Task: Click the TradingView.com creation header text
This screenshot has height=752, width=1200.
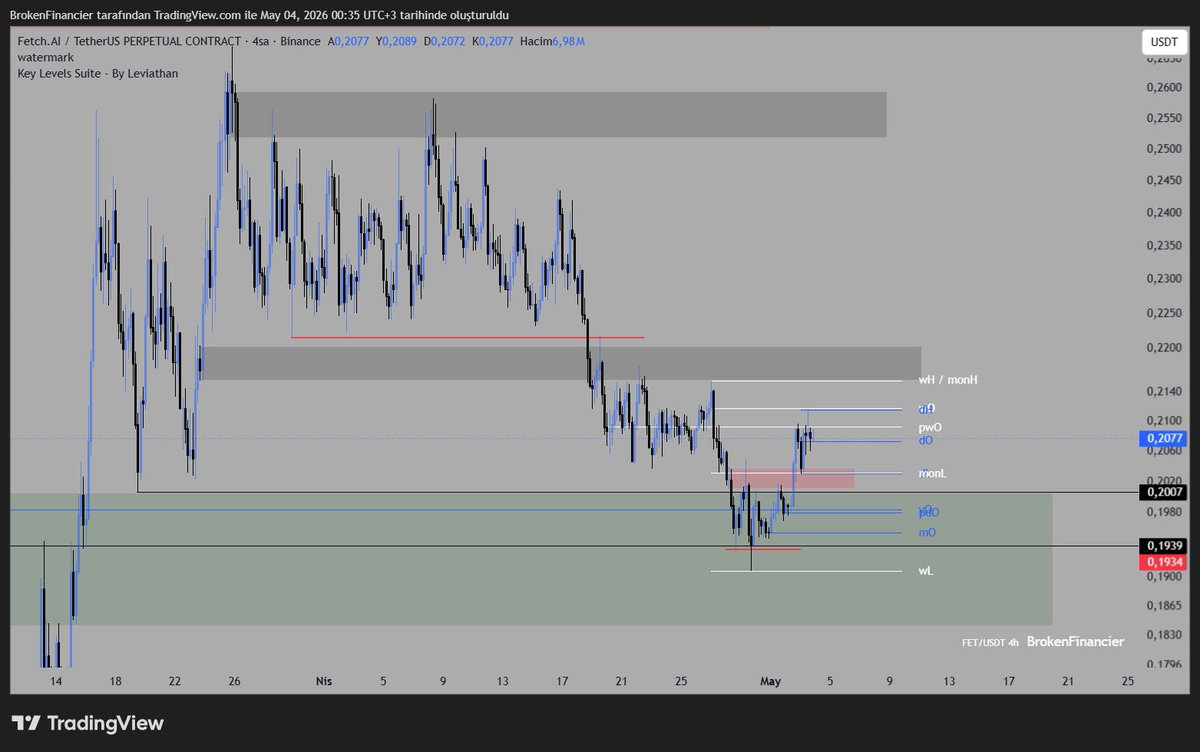Action: 259,15
